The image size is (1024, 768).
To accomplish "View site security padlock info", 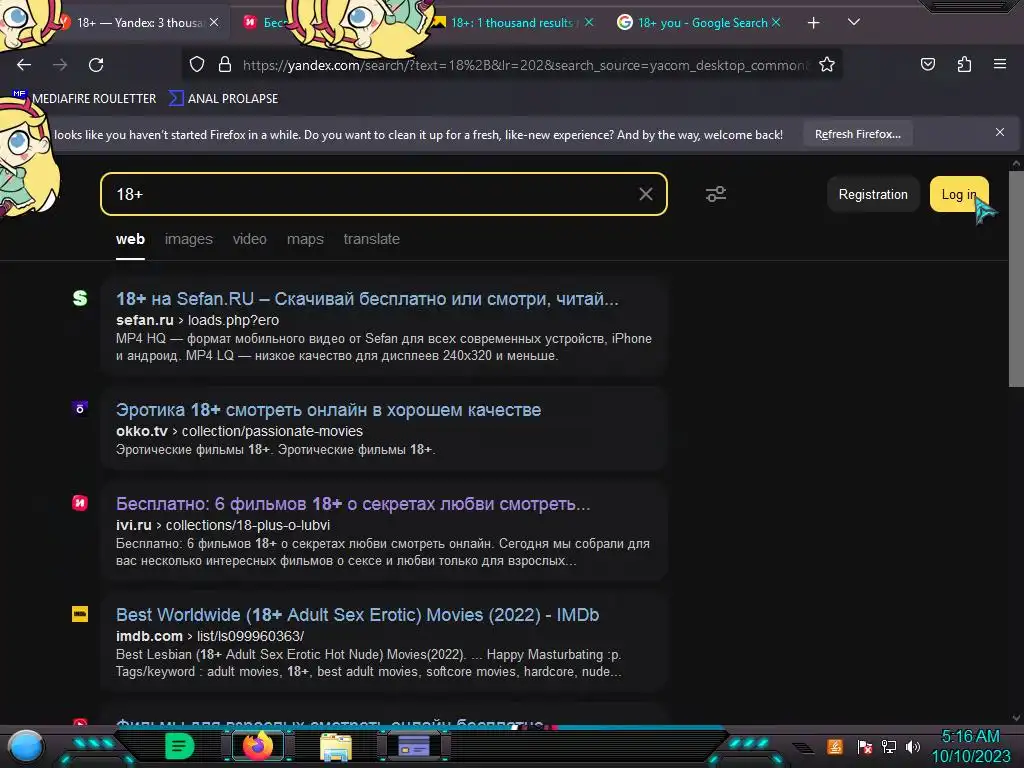I will click(x=225, y=65).
